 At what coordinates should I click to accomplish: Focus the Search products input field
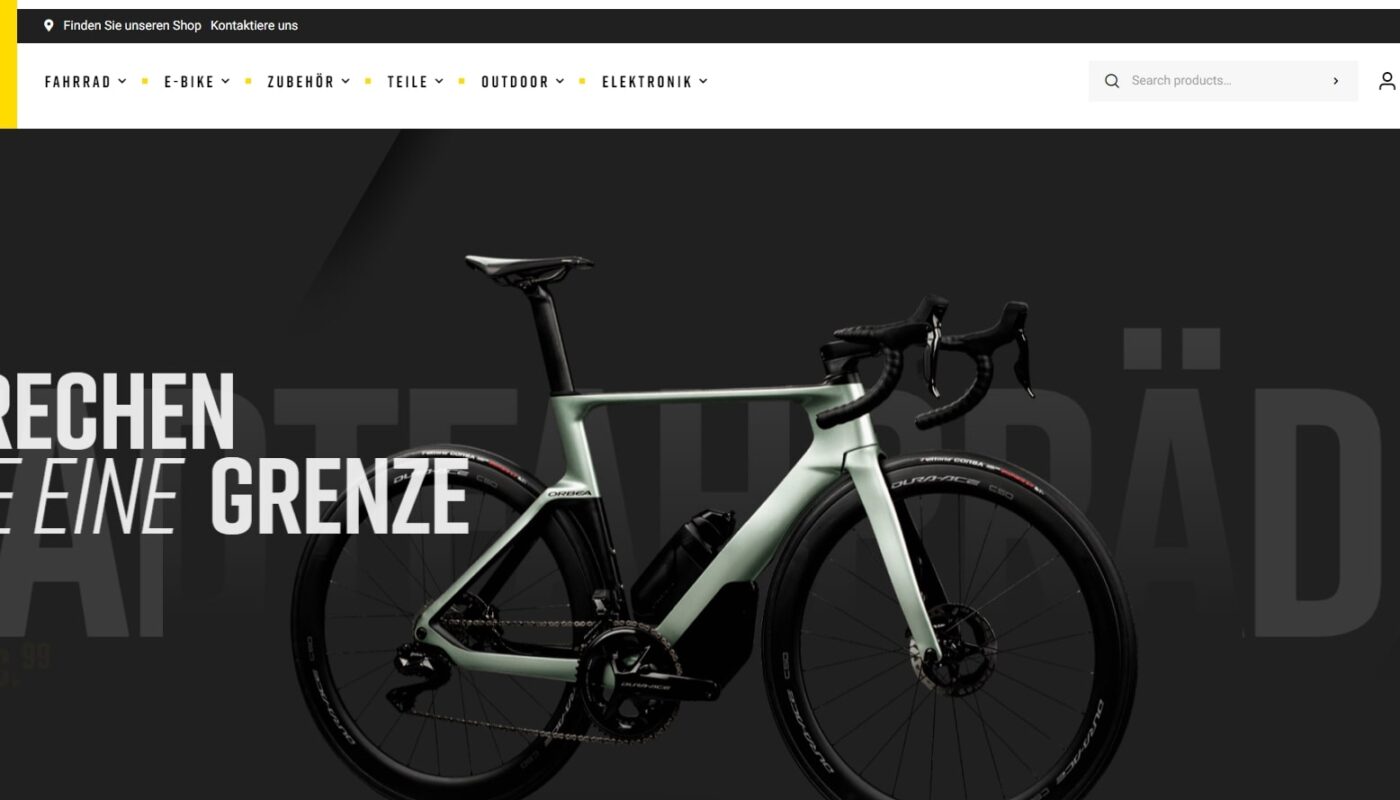(1224, 81)
